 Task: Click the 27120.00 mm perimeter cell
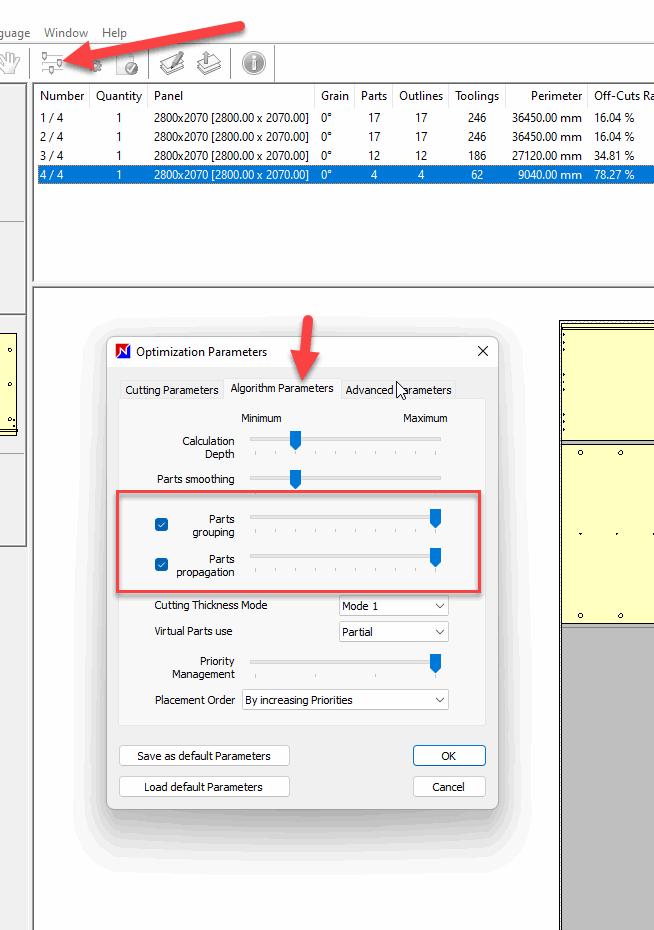[547, 155]
